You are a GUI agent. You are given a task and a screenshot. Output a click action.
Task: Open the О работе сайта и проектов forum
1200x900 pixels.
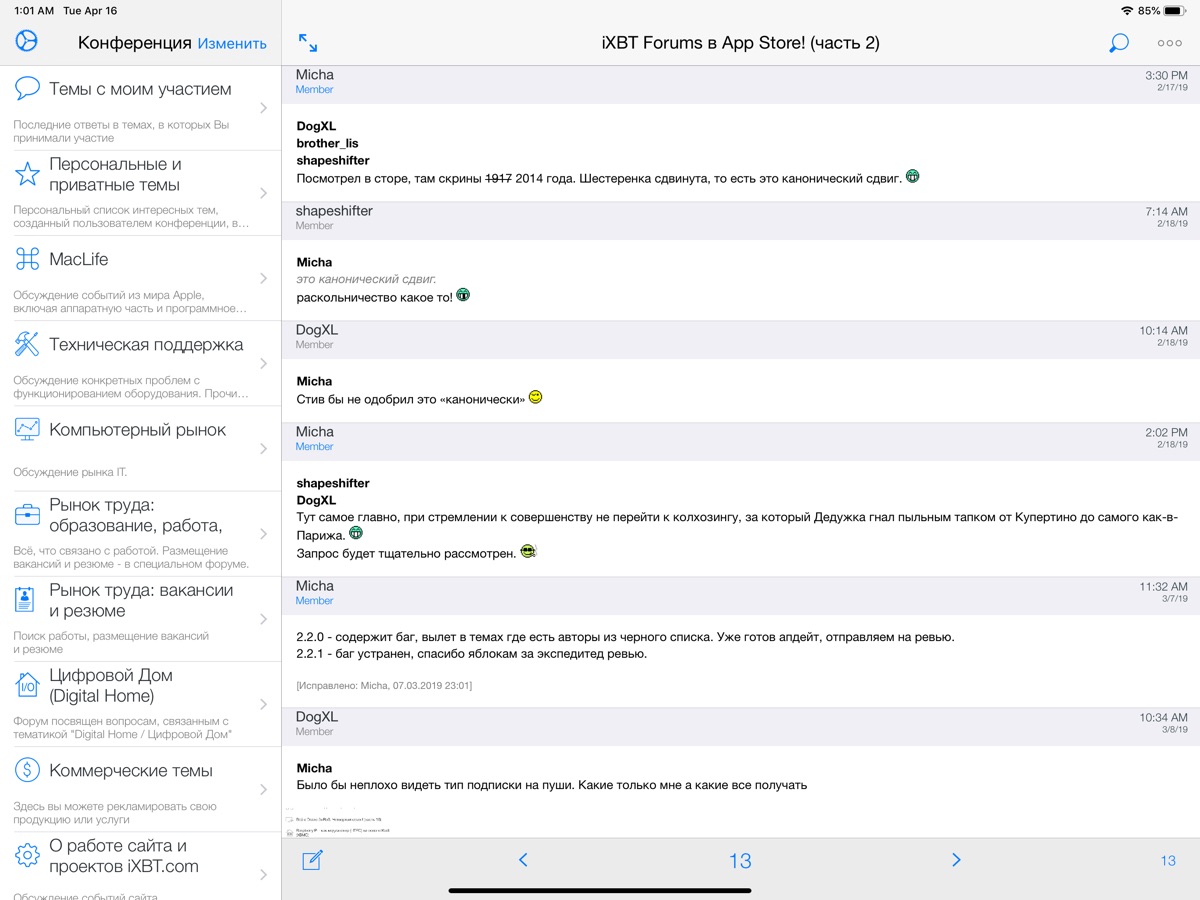[x=124, y=856]
